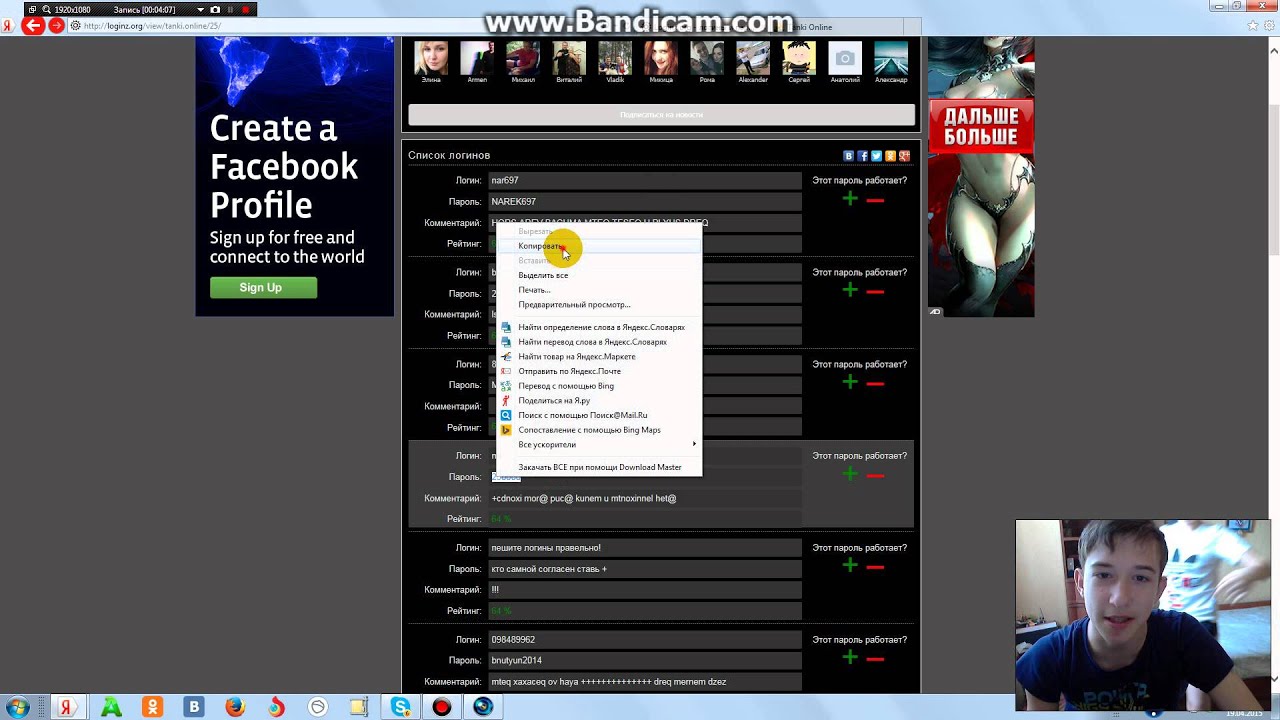The image size is (1280, 720).
Task: Vote green plus for login 098489962
Action: pos(850,658)
